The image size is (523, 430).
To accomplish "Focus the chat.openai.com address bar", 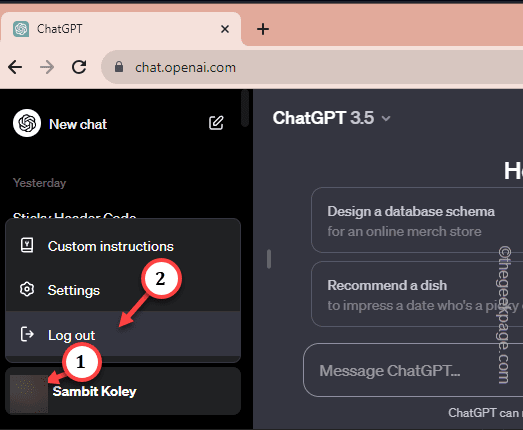I will coord(312,67).
